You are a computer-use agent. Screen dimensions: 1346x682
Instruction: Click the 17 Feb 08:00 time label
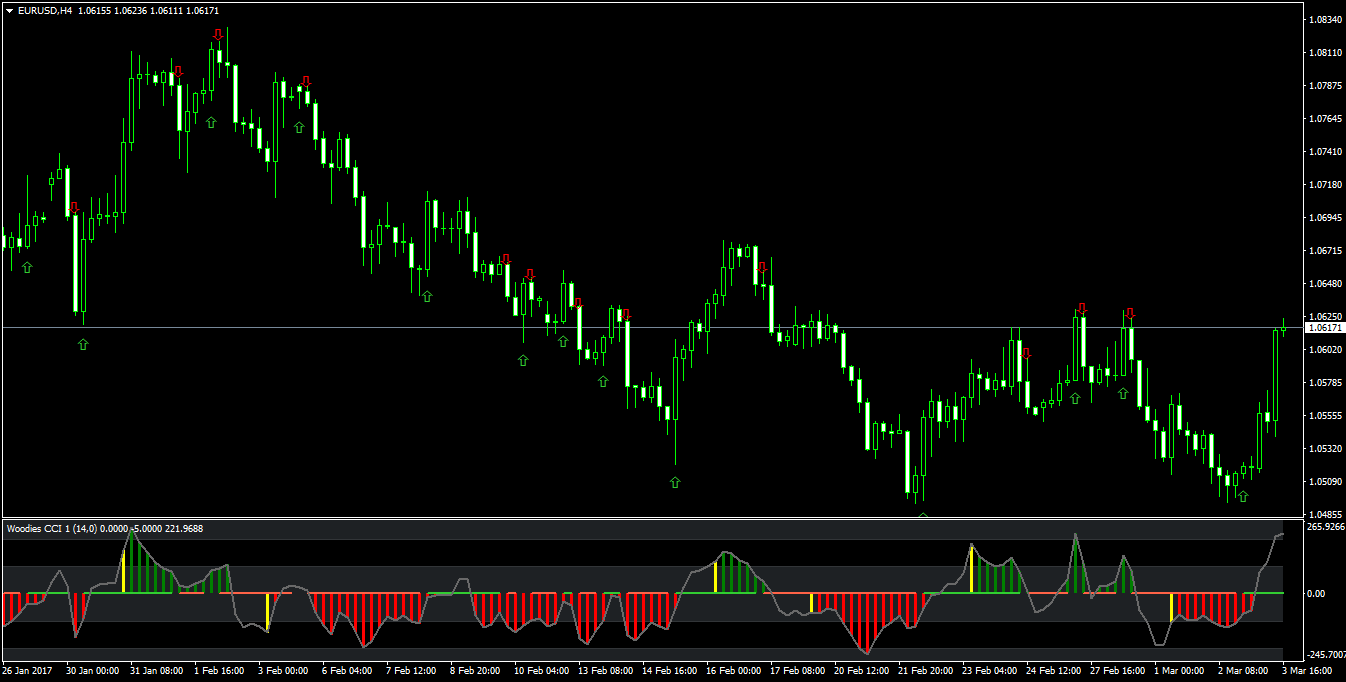(797, 671)
